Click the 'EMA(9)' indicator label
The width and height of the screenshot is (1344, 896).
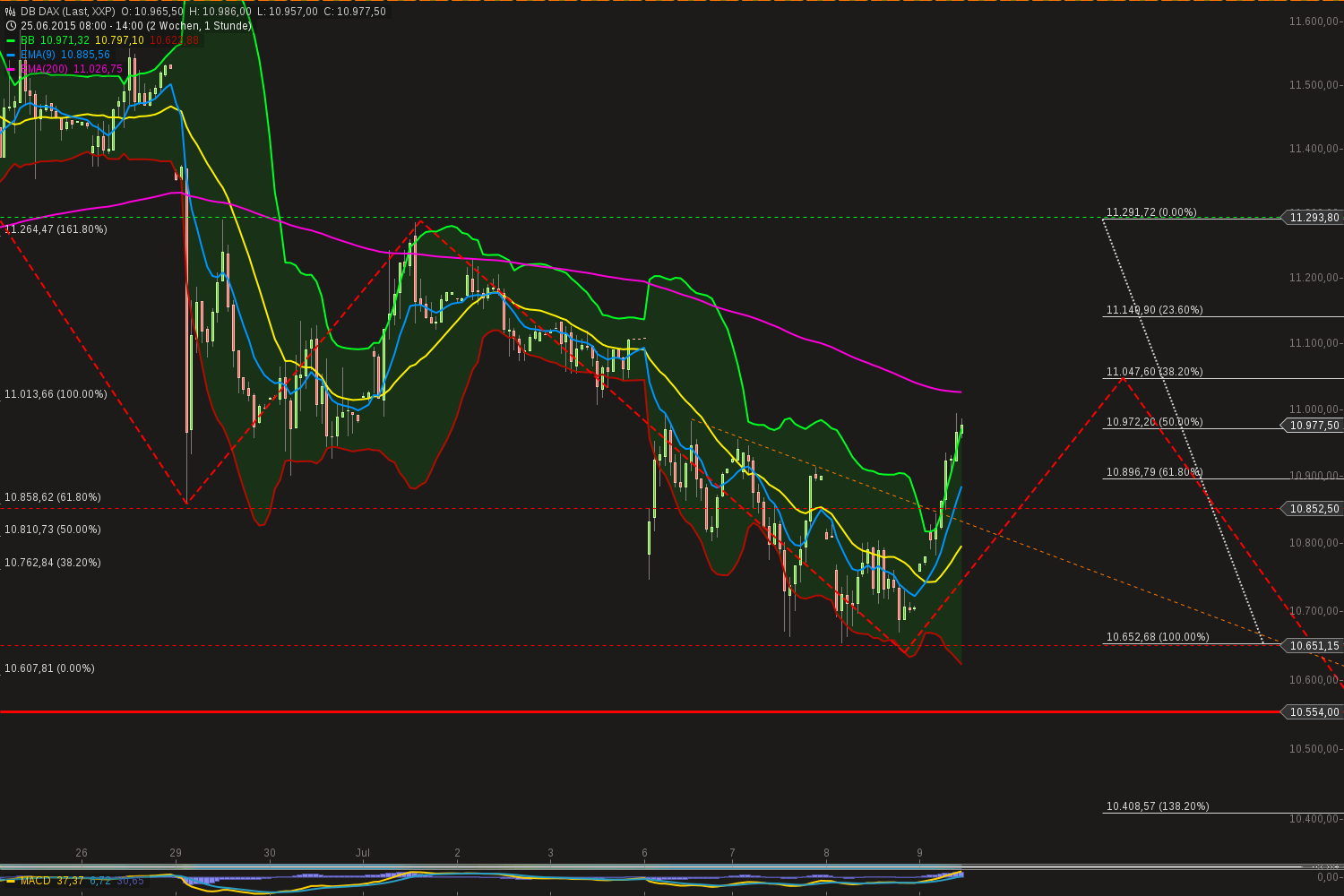(x=38, y=55)
